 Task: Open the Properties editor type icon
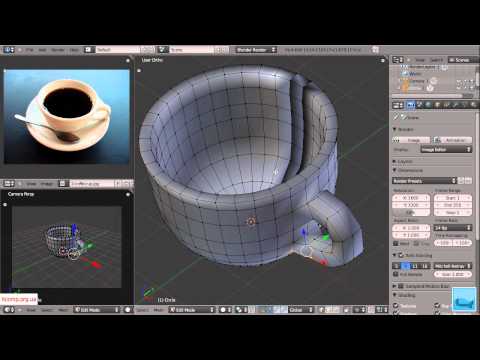coord(397,105)
